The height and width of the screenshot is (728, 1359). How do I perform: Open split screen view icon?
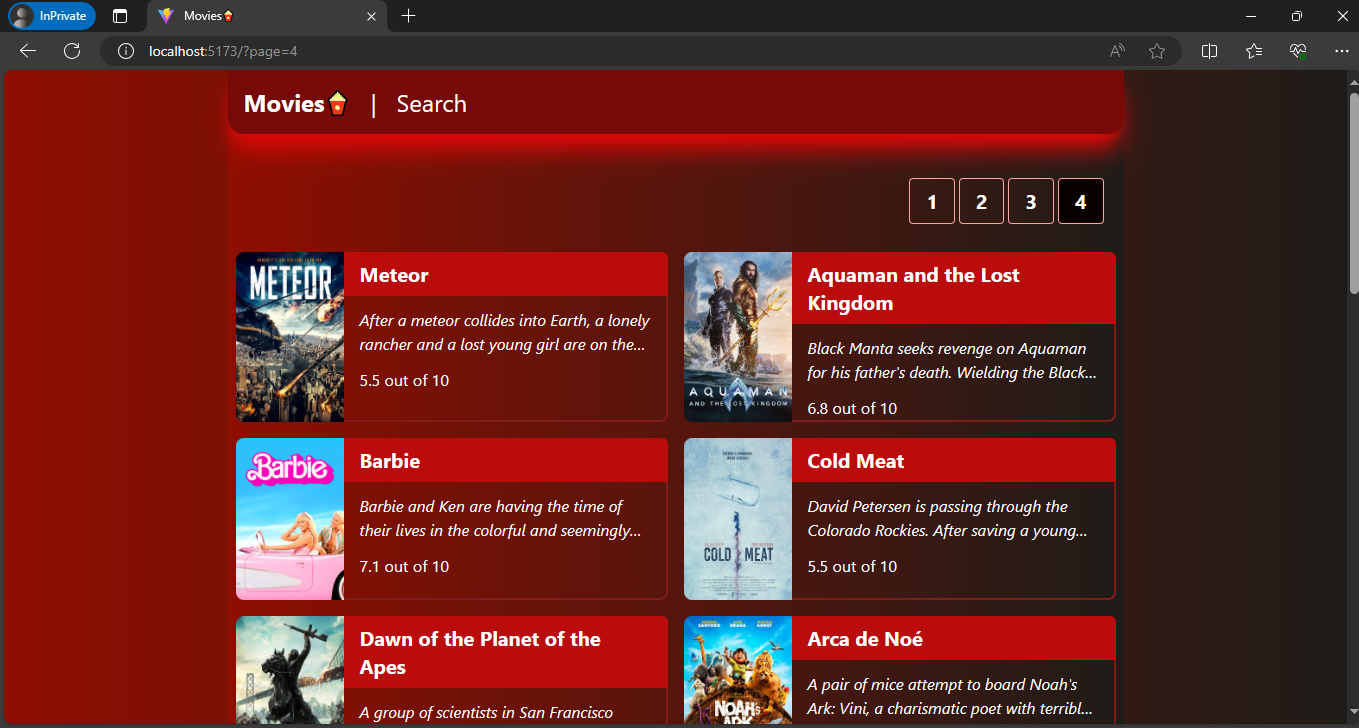1209,51
